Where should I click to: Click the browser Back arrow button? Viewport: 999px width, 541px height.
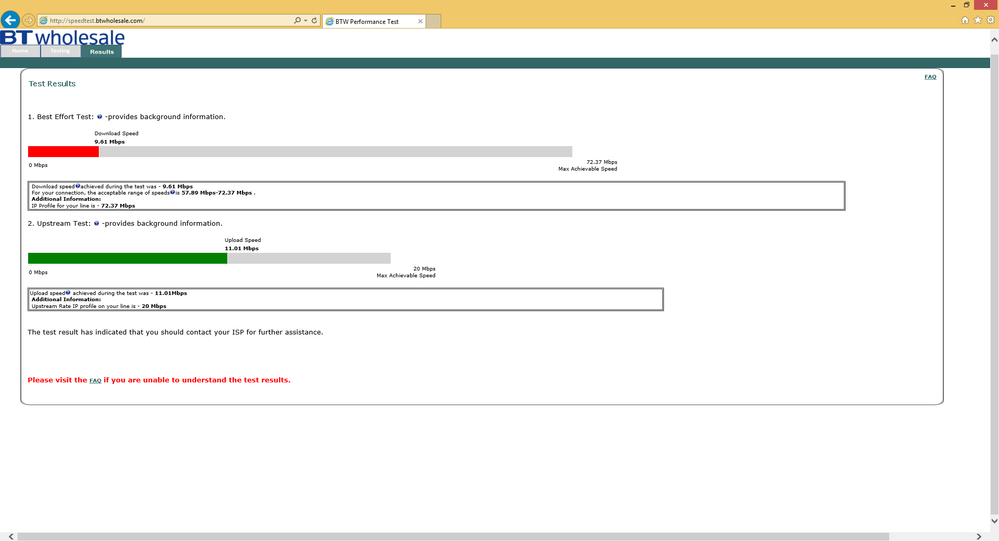pos(10,20)
